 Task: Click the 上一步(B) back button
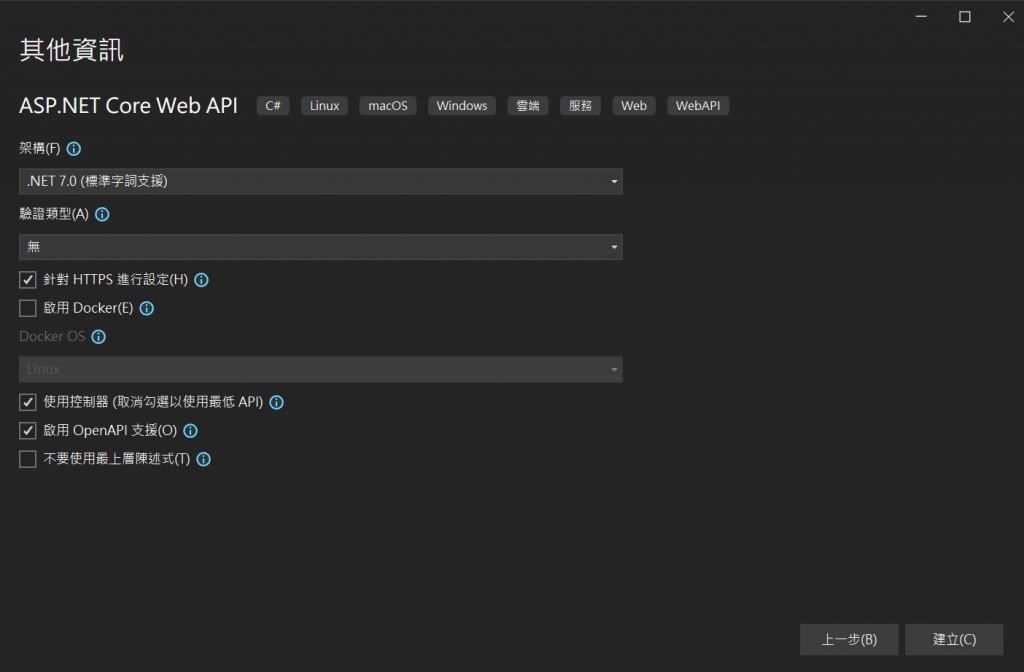[x=849, y=639]
